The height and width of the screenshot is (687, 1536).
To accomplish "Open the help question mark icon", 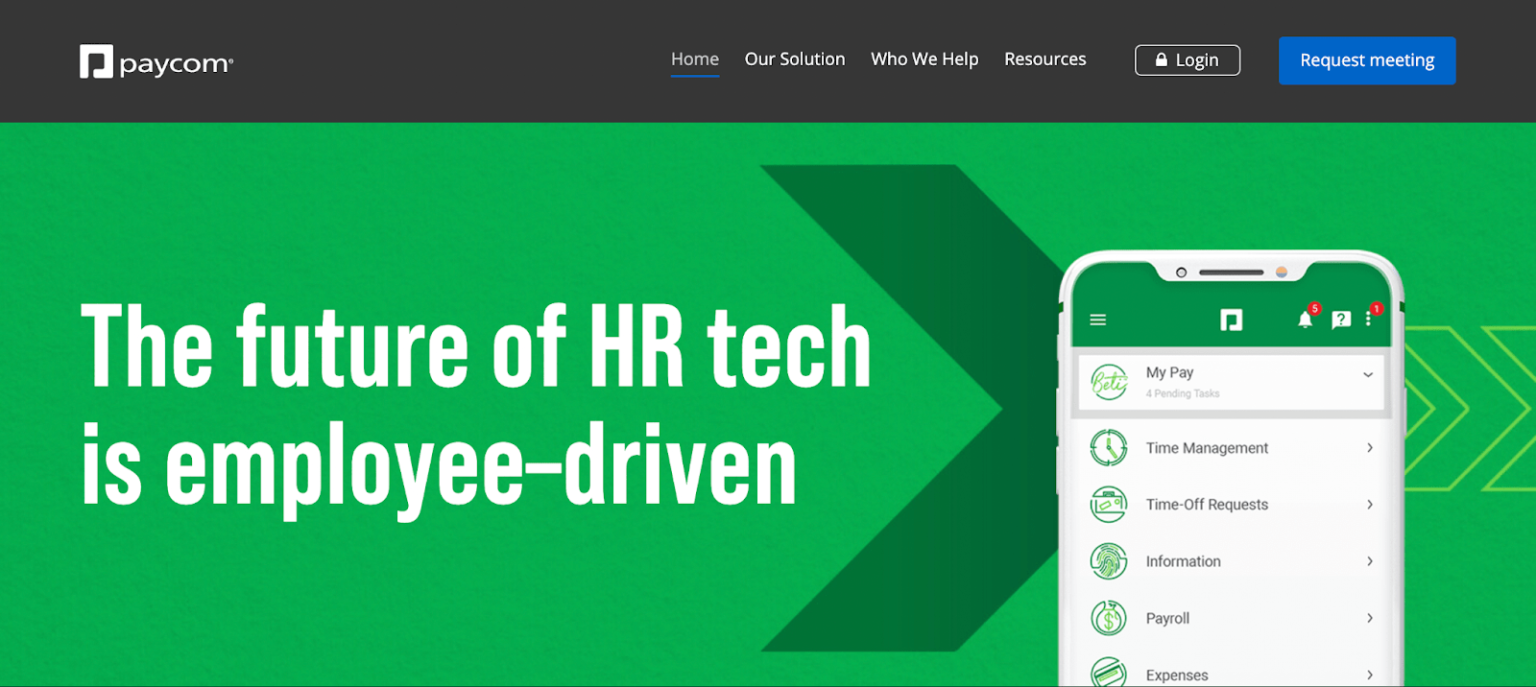I will click(1341, 320).
